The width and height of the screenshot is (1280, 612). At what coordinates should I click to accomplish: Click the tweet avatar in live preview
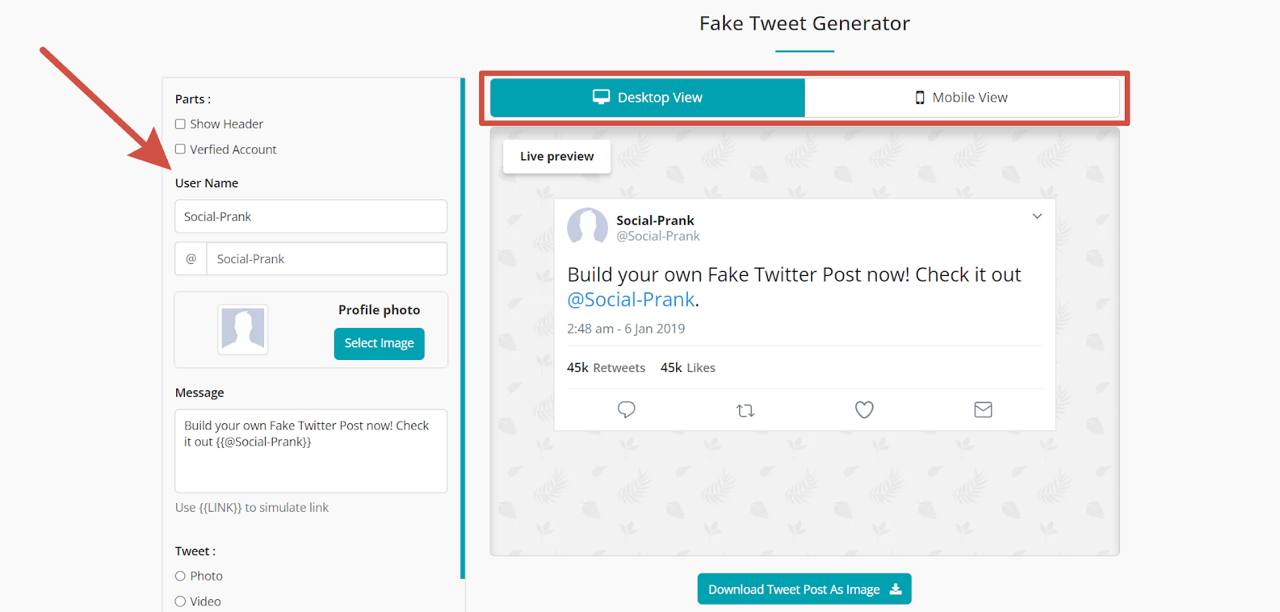coord(588,227)
